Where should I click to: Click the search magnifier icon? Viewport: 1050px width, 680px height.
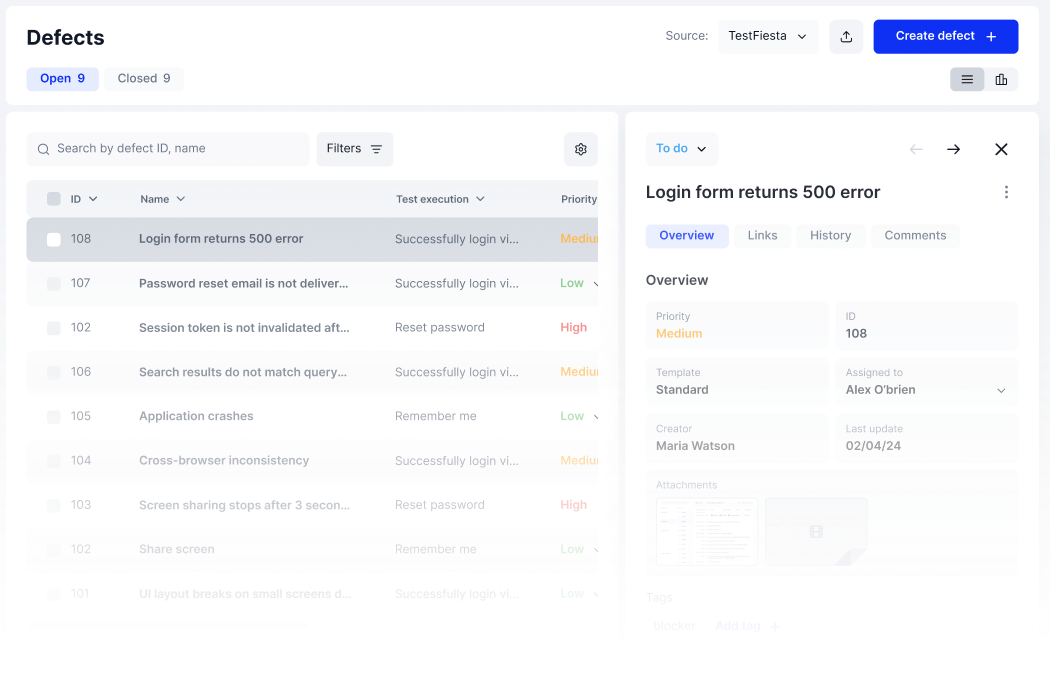tap(44, 149)
